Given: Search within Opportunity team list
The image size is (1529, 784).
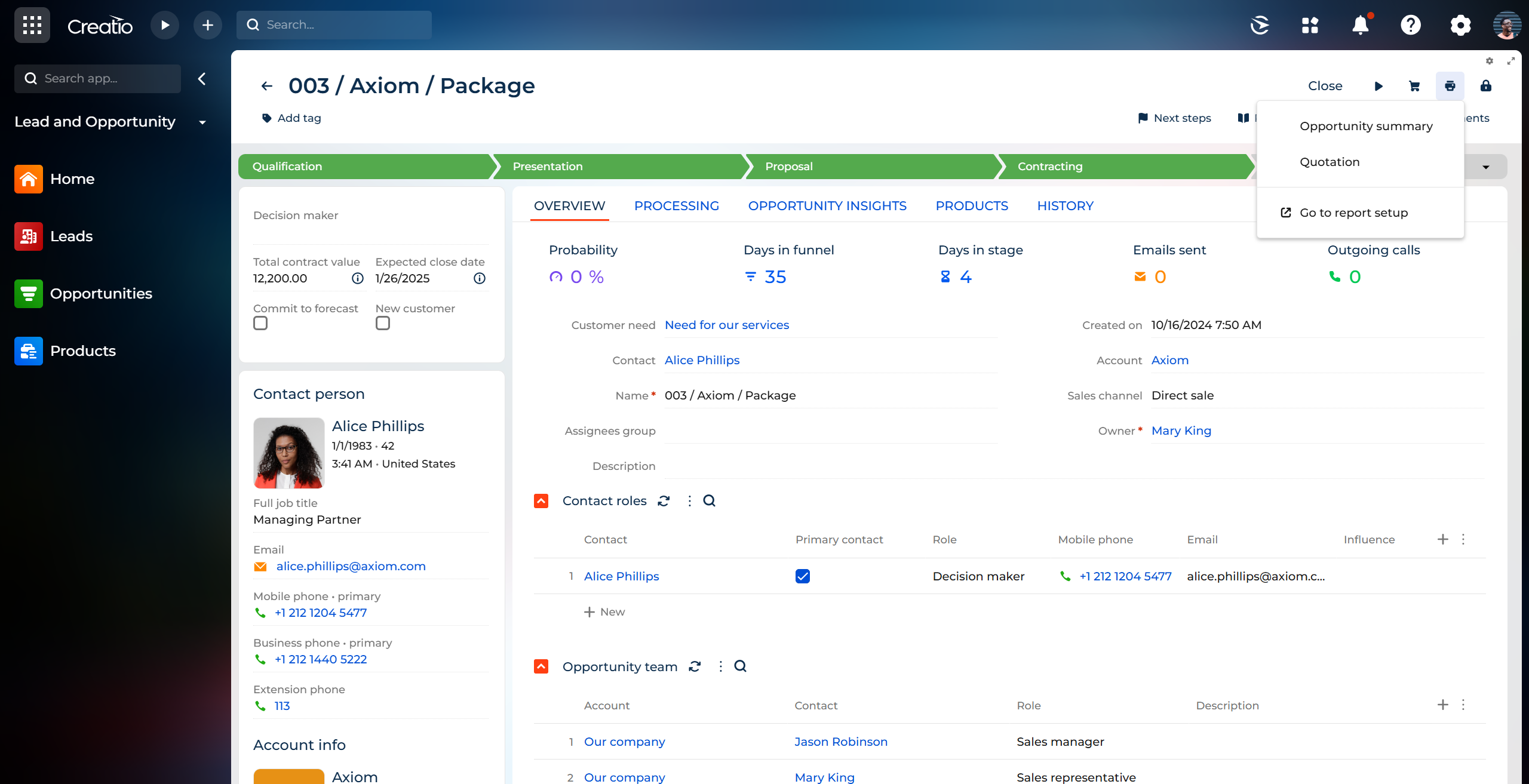Looking at the screenshot, I should 740,666.
